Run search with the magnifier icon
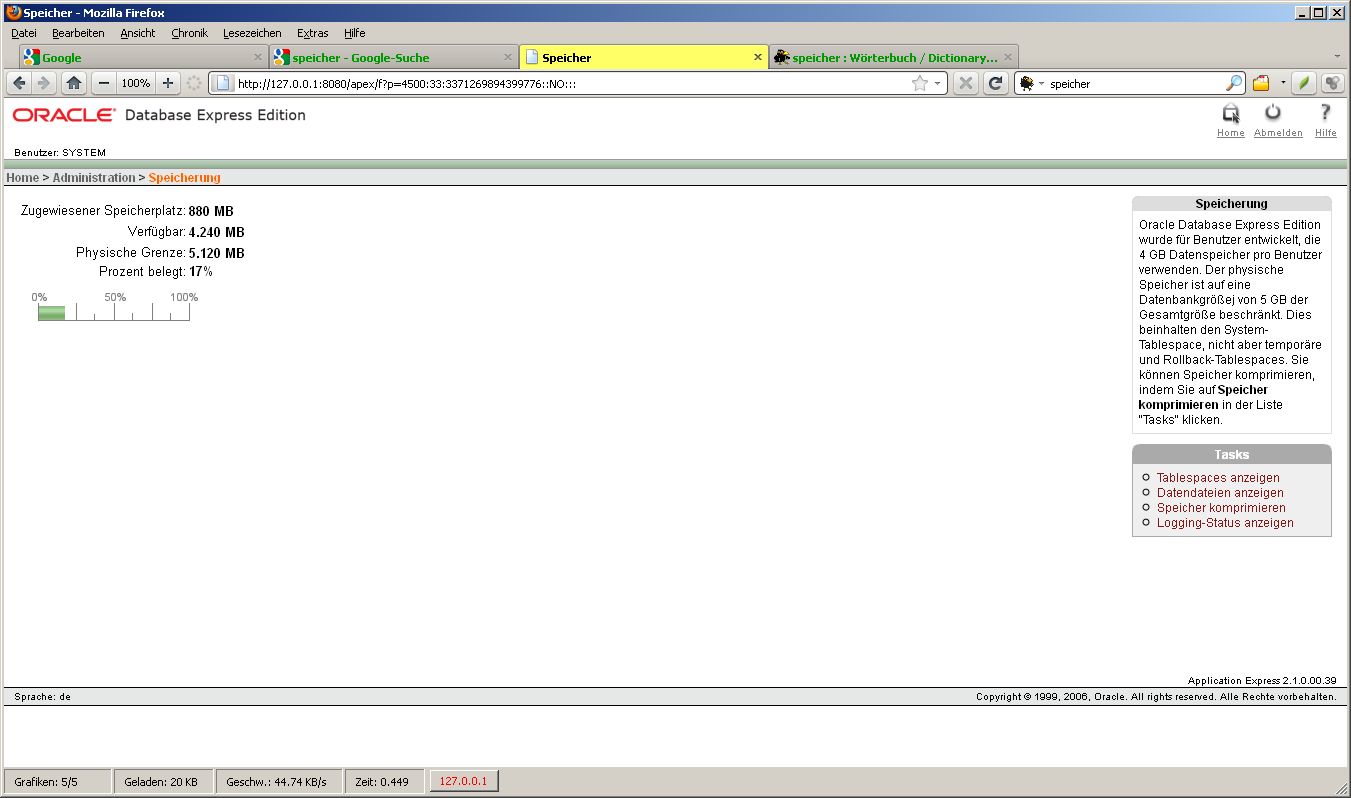 [1234, 84]
